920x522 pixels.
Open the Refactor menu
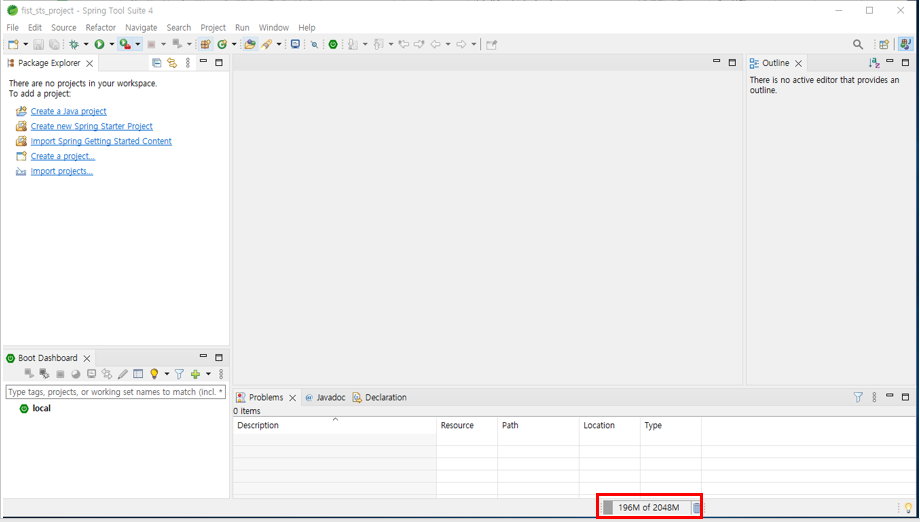click(100, 28)
